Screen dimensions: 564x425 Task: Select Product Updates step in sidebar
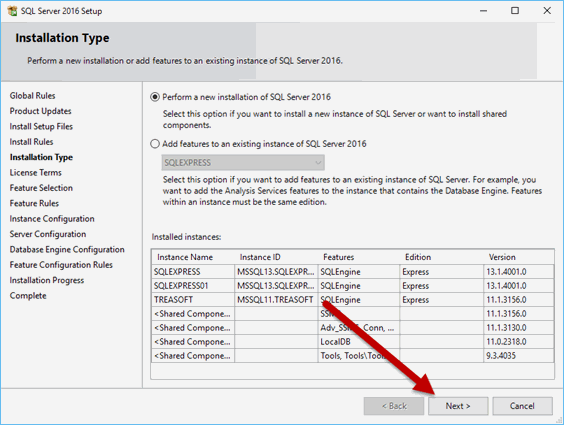point(40,111)
